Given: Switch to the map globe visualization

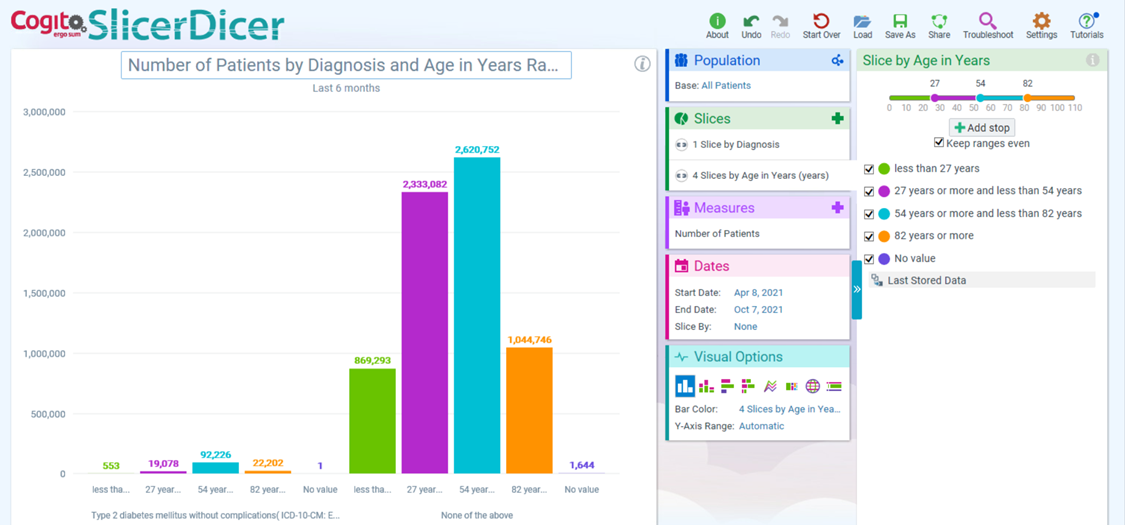Looking at the screenshot, I should [812, 386].
